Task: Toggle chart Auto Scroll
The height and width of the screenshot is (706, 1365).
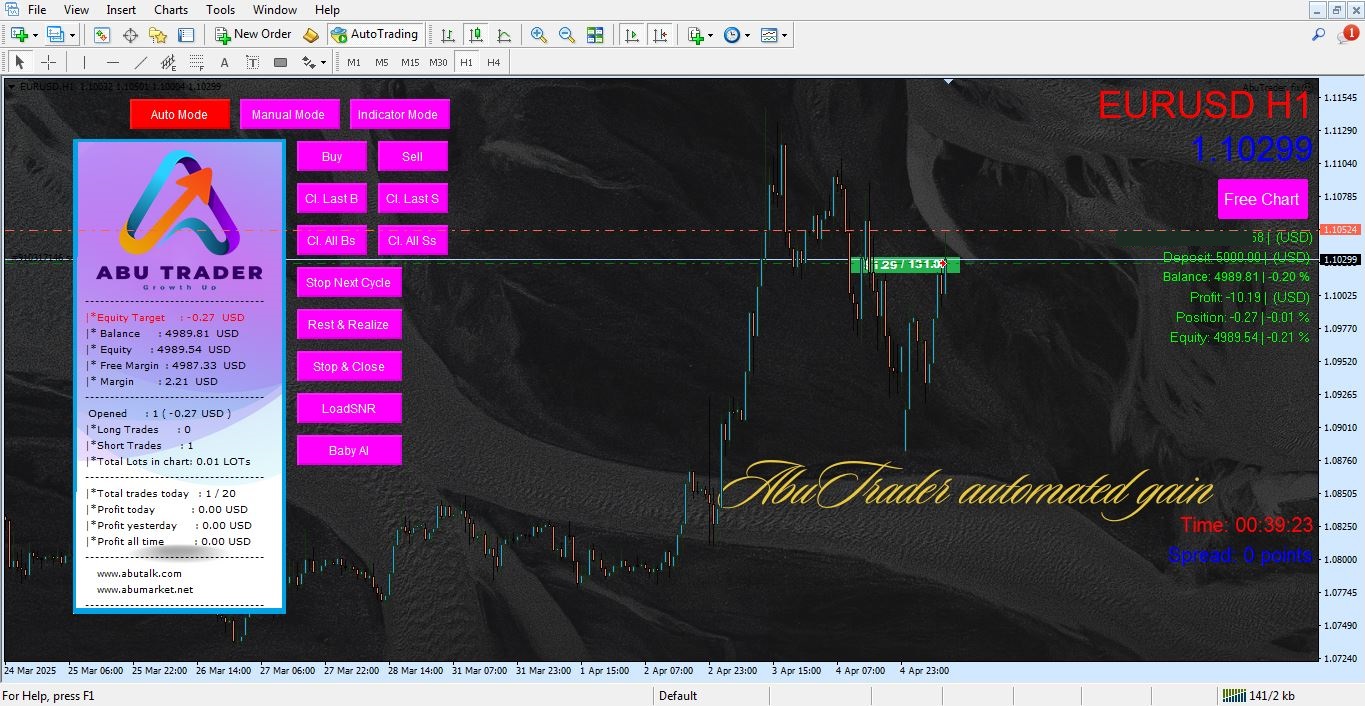Action: point(631,34)
